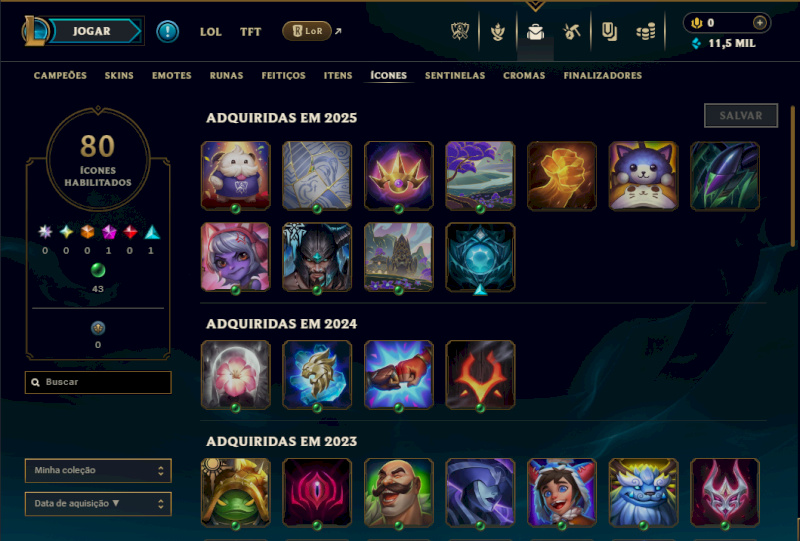Open the Collection briefcase icon
The height and width of the screenshot is (541, 800).
(535, 32)
